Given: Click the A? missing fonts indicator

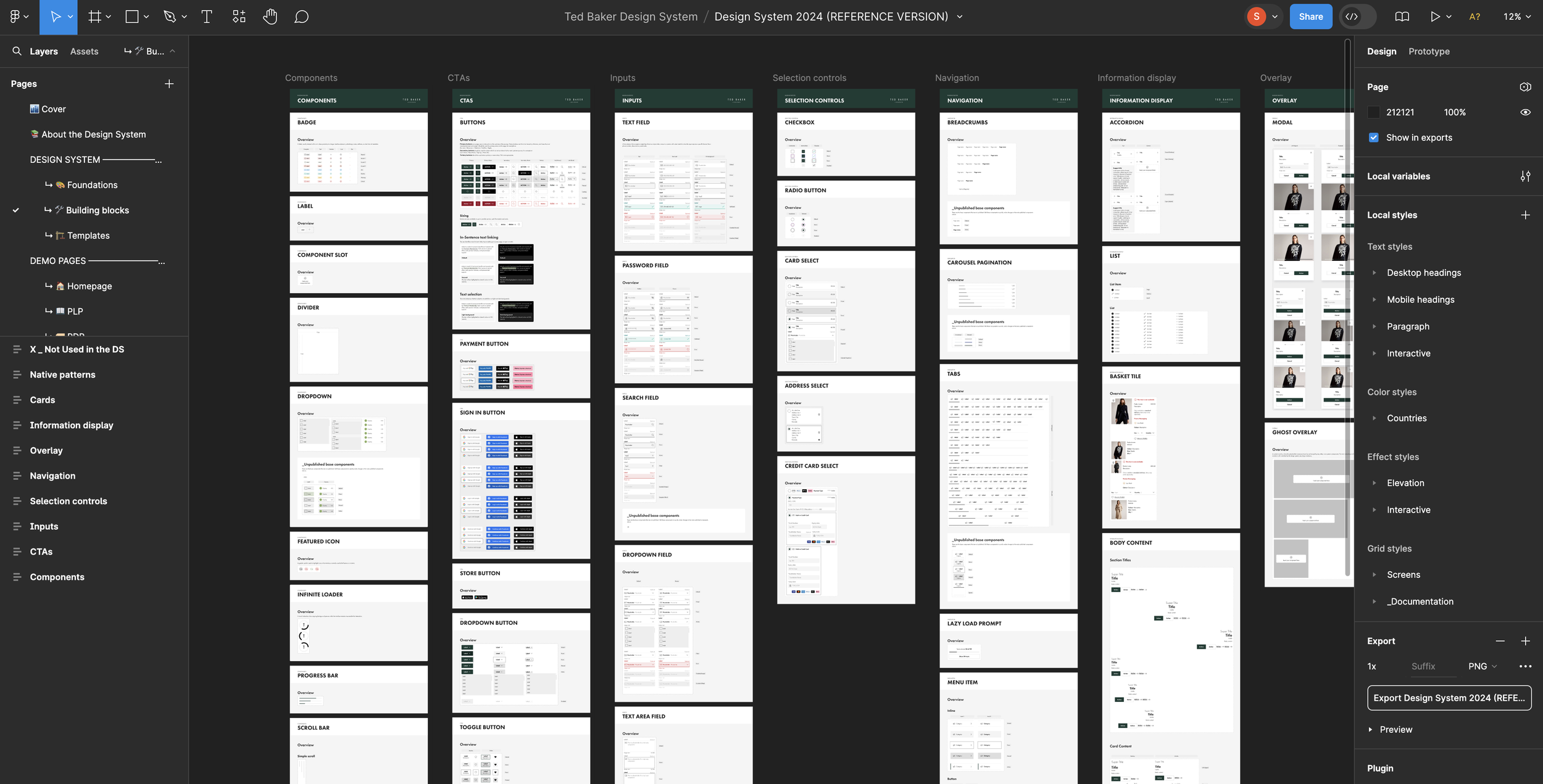Looking at the screenshot, I should 1474,17.
